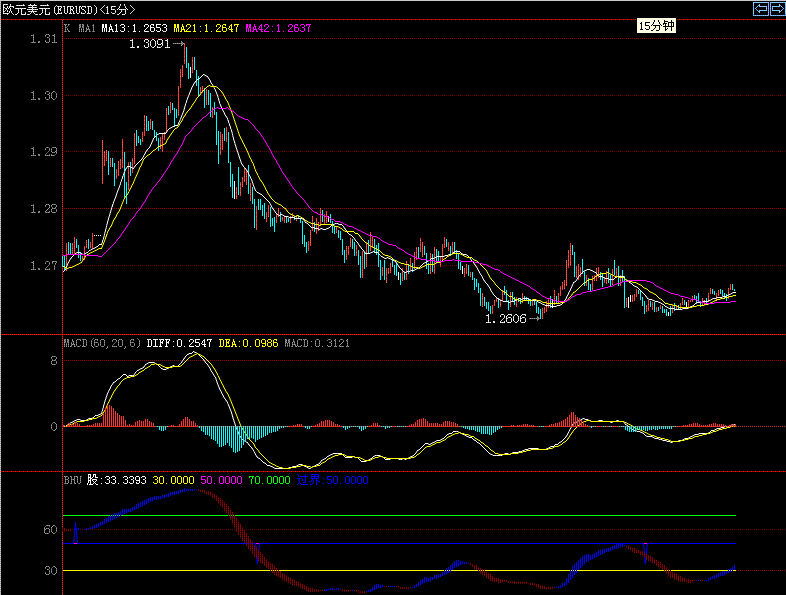Click the right arrow navigation button

point(776,9)
